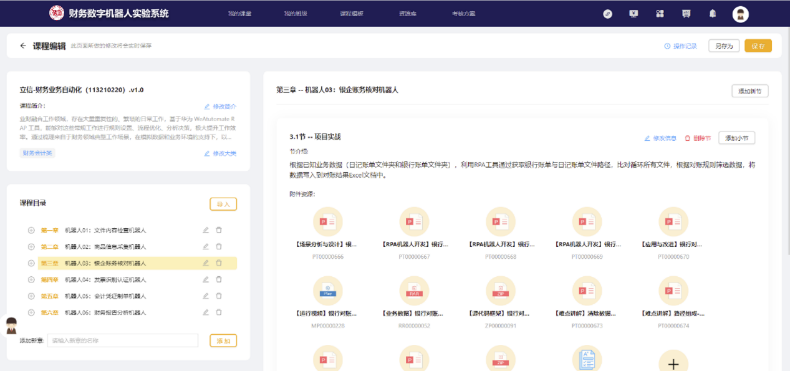This screenshot has height=371, width=790.
Task: Click the trash icon for chapter 第六章
Action: pos(219,312)
